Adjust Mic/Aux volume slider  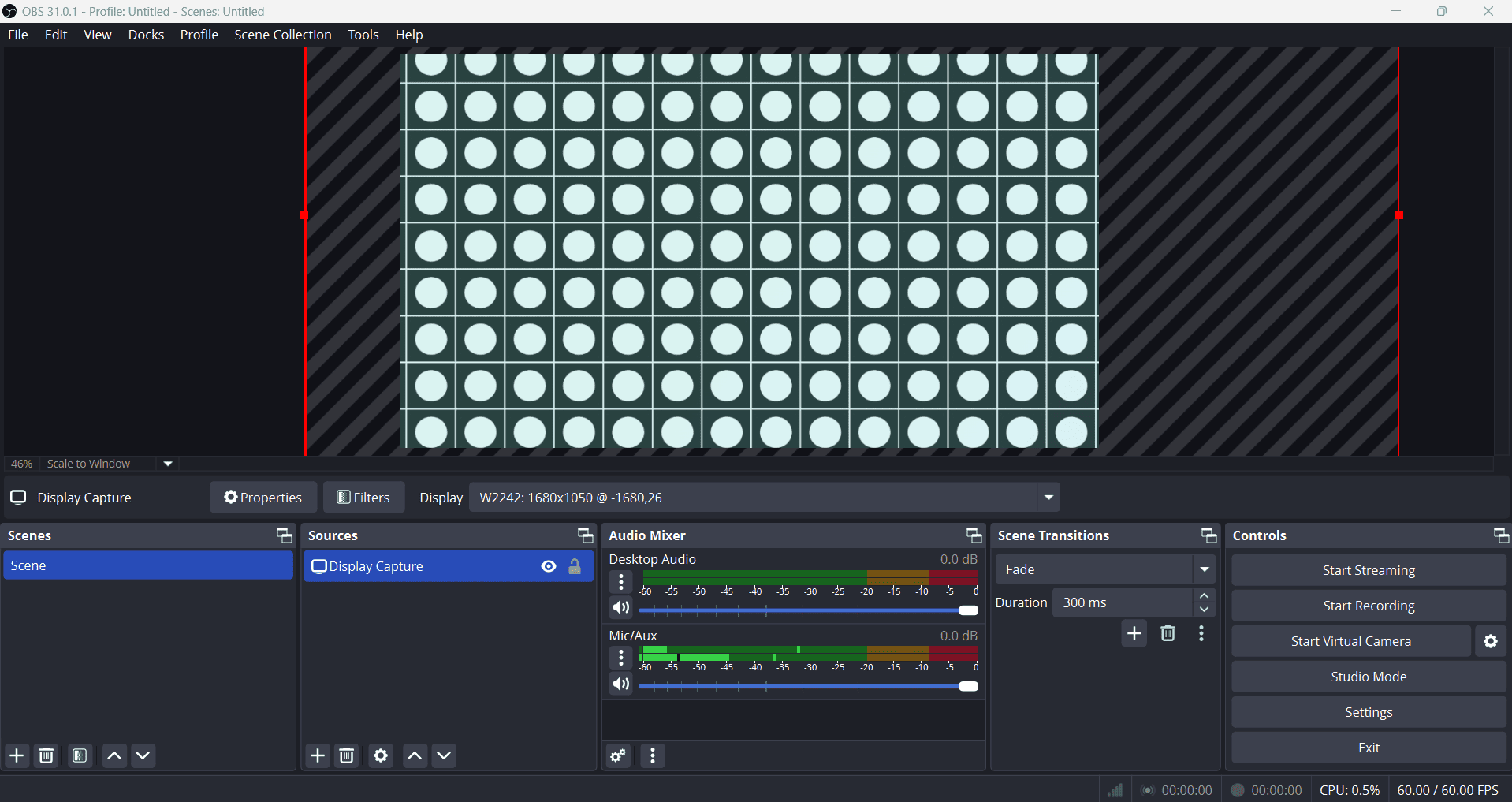pyautogui.click(x=808, y=686)
